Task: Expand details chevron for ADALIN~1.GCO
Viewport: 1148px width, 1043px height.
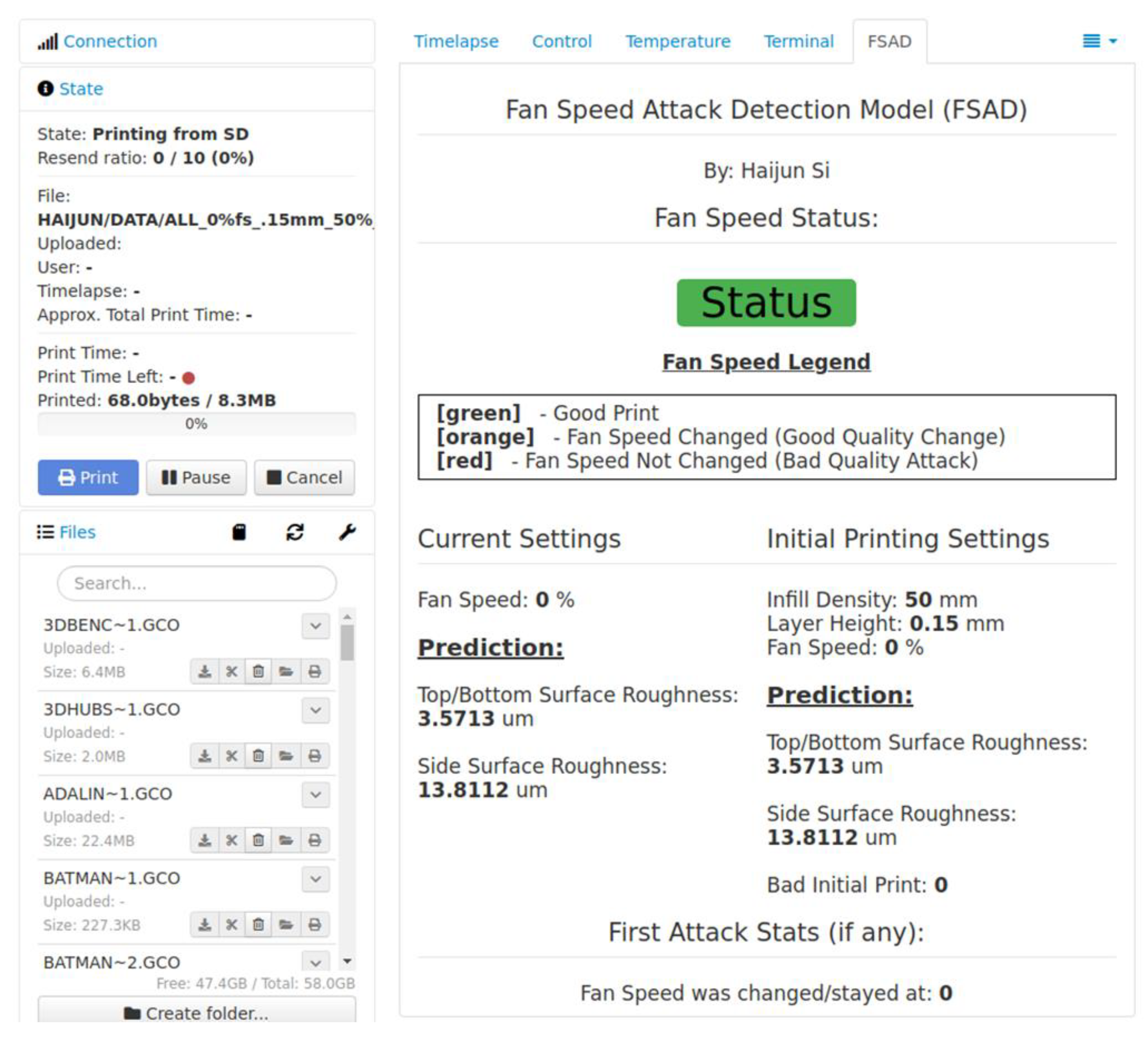Action: tap(315, 795)
